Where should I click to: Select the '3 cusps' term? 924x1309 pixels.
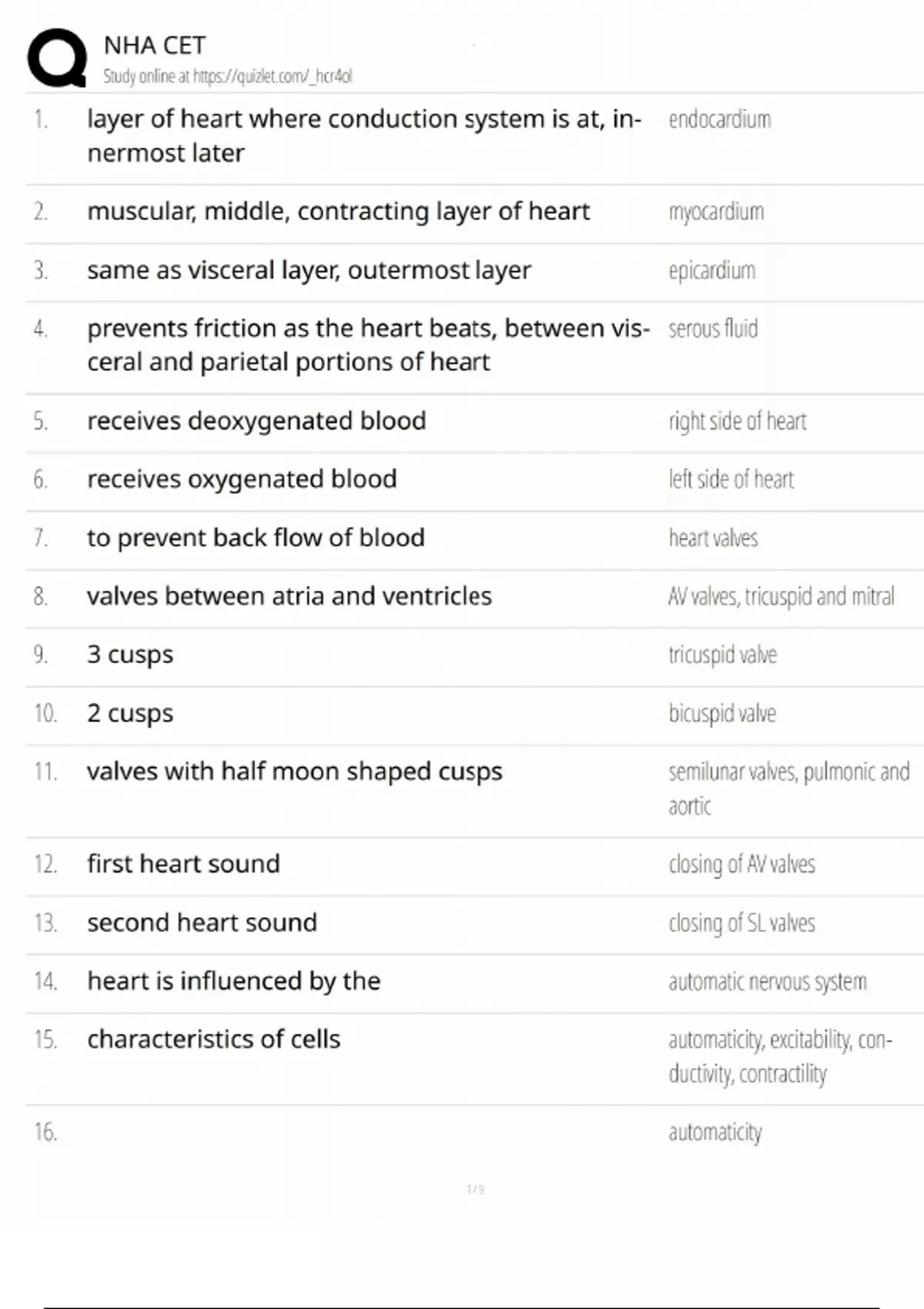[x=130, y=654]
